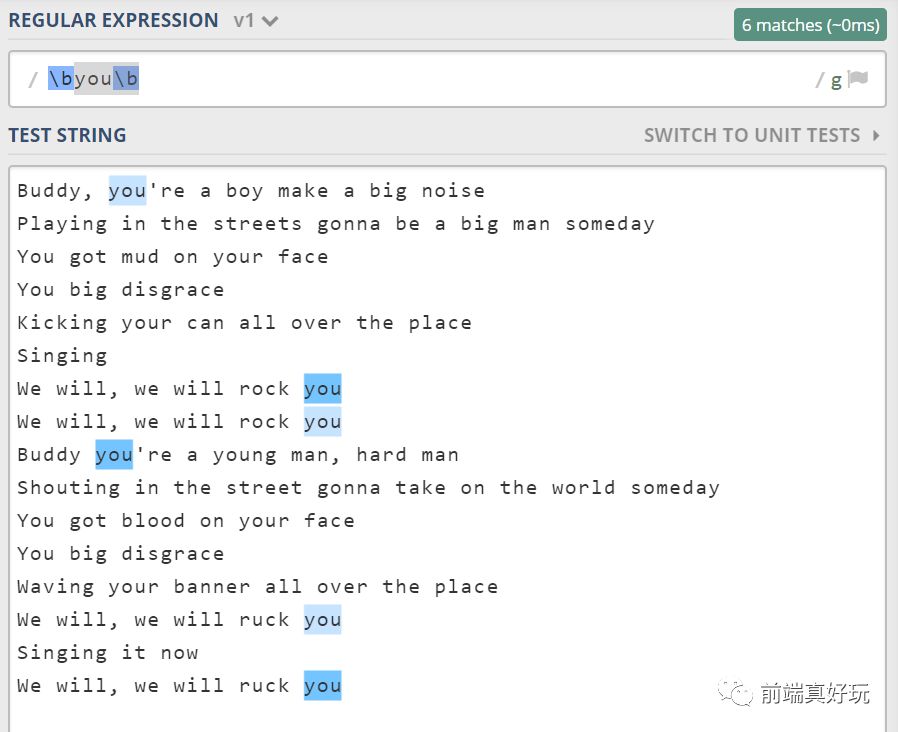Click the g flag after the regex
Screen dimensions: 898x732
pos(836,80)
